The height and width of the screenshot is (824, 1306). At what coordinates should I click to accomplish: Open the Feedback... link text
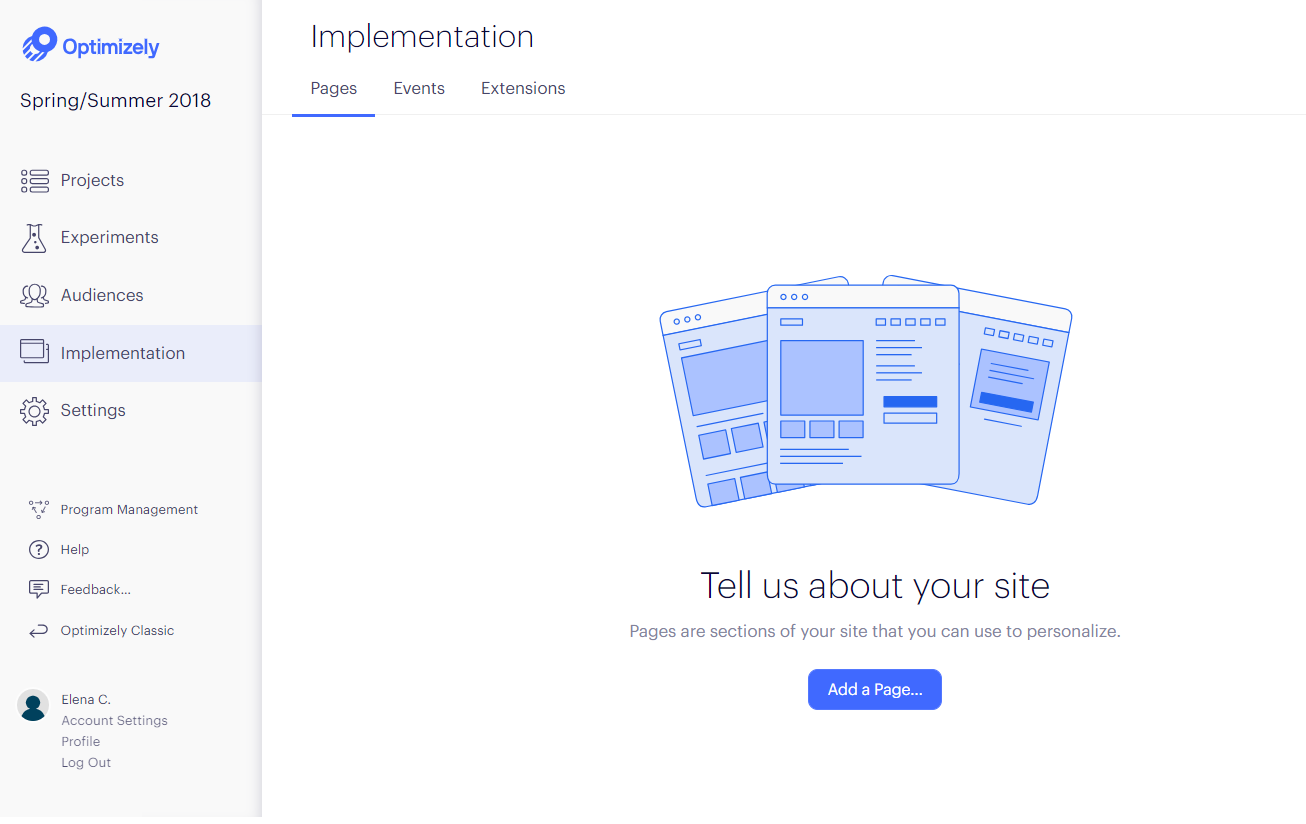96,590
